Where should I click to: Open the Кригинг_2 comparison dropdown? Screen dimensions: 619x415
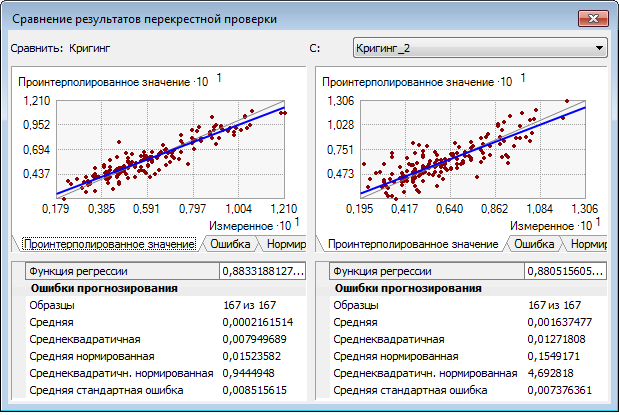point(480,47)
